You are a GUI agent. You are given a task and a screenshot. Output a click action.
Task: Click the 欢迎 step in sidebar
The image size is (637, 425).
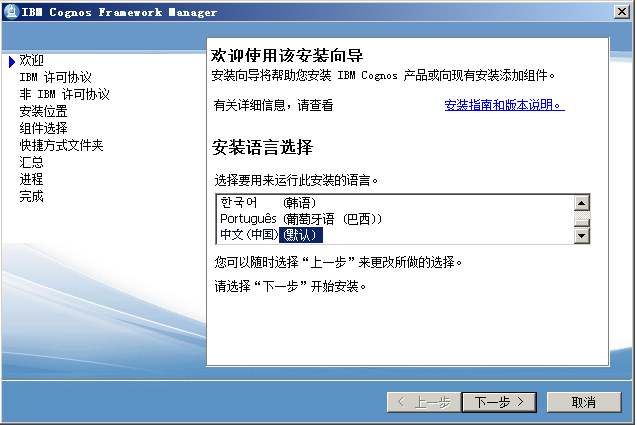[31, 61]
